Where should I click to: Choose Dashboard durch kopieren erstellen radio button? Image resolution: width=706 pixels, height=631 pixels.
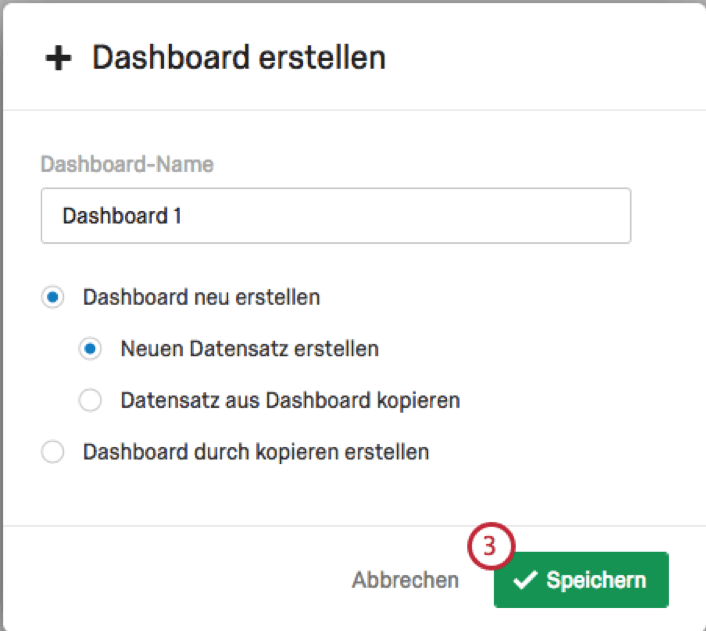(x=53, y=452)
